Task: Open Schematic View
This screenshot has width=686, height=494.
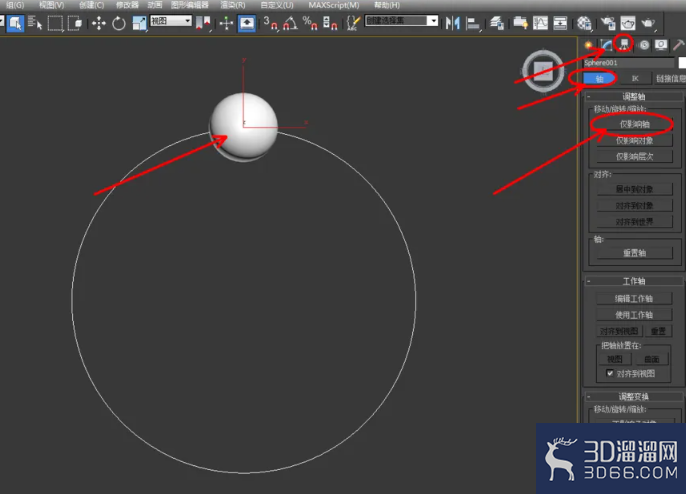Action: [560, 23]
